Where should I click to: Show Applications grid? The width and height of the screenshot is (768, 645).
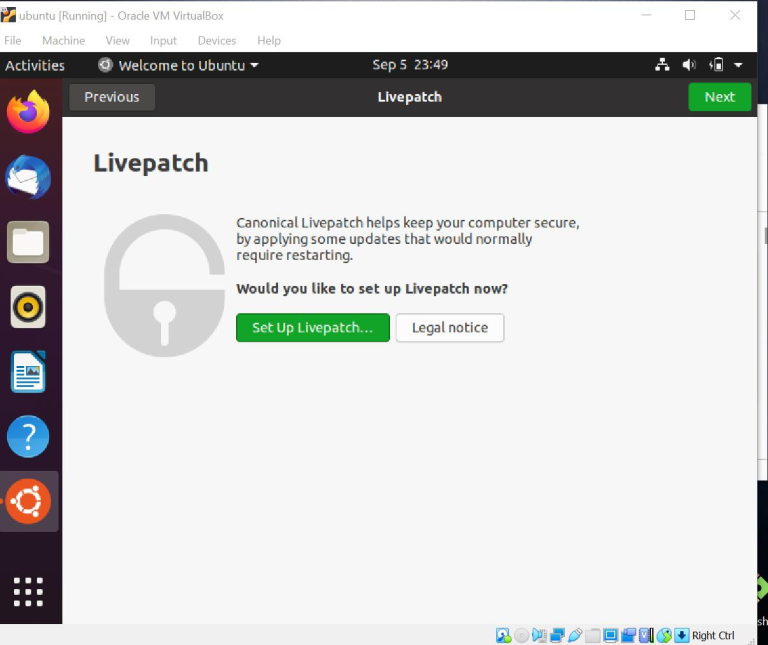point(29,591)
